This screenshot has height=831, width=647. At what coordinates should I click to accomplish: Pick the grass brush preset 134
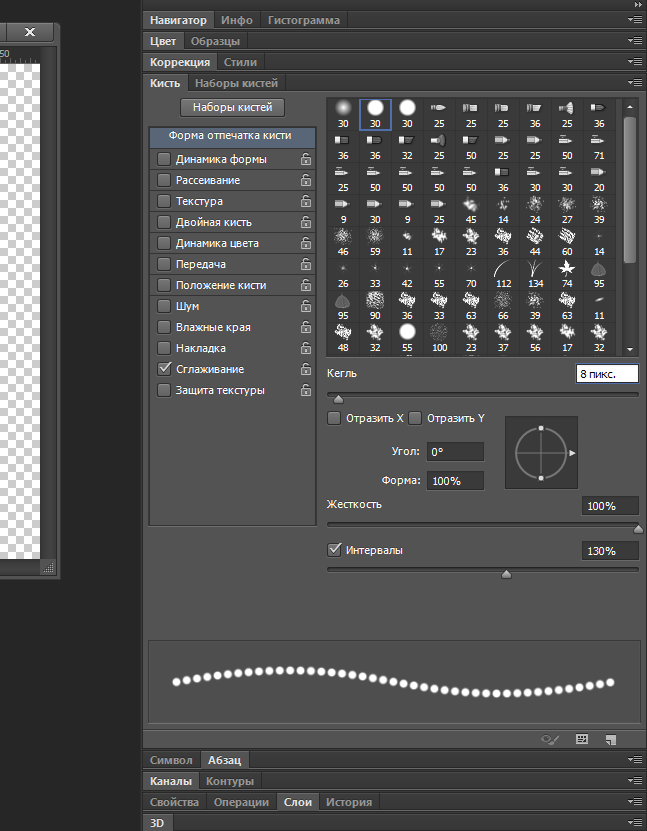tap(535, 269)
